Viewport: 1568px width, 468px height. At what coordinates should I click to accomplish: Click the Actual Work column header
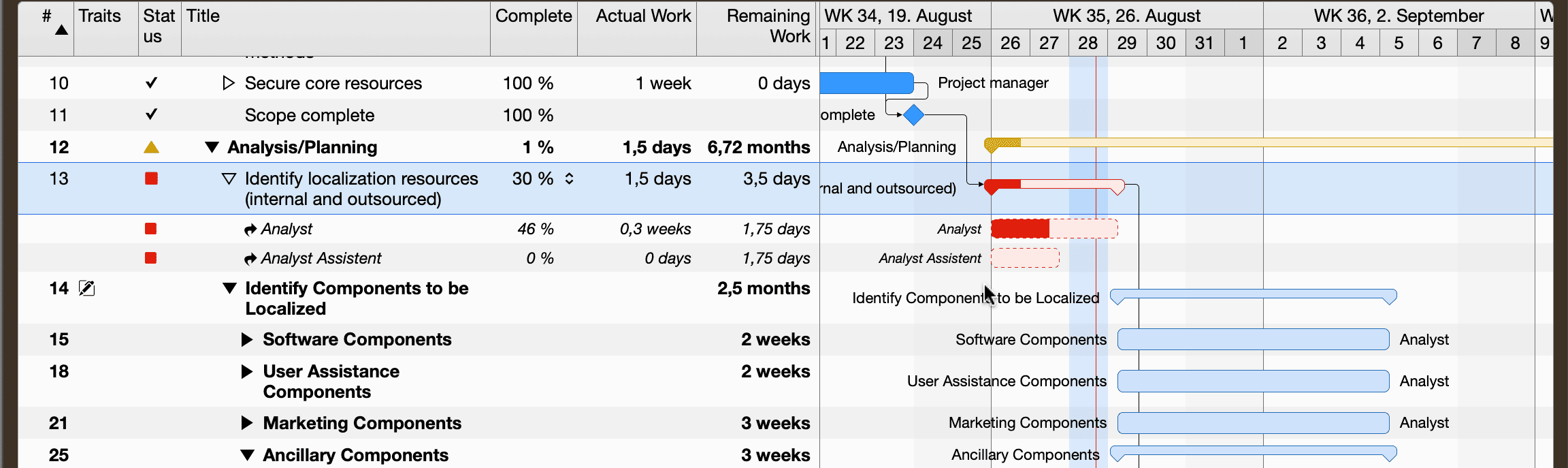pyautogui.click(x=642, y=16)
